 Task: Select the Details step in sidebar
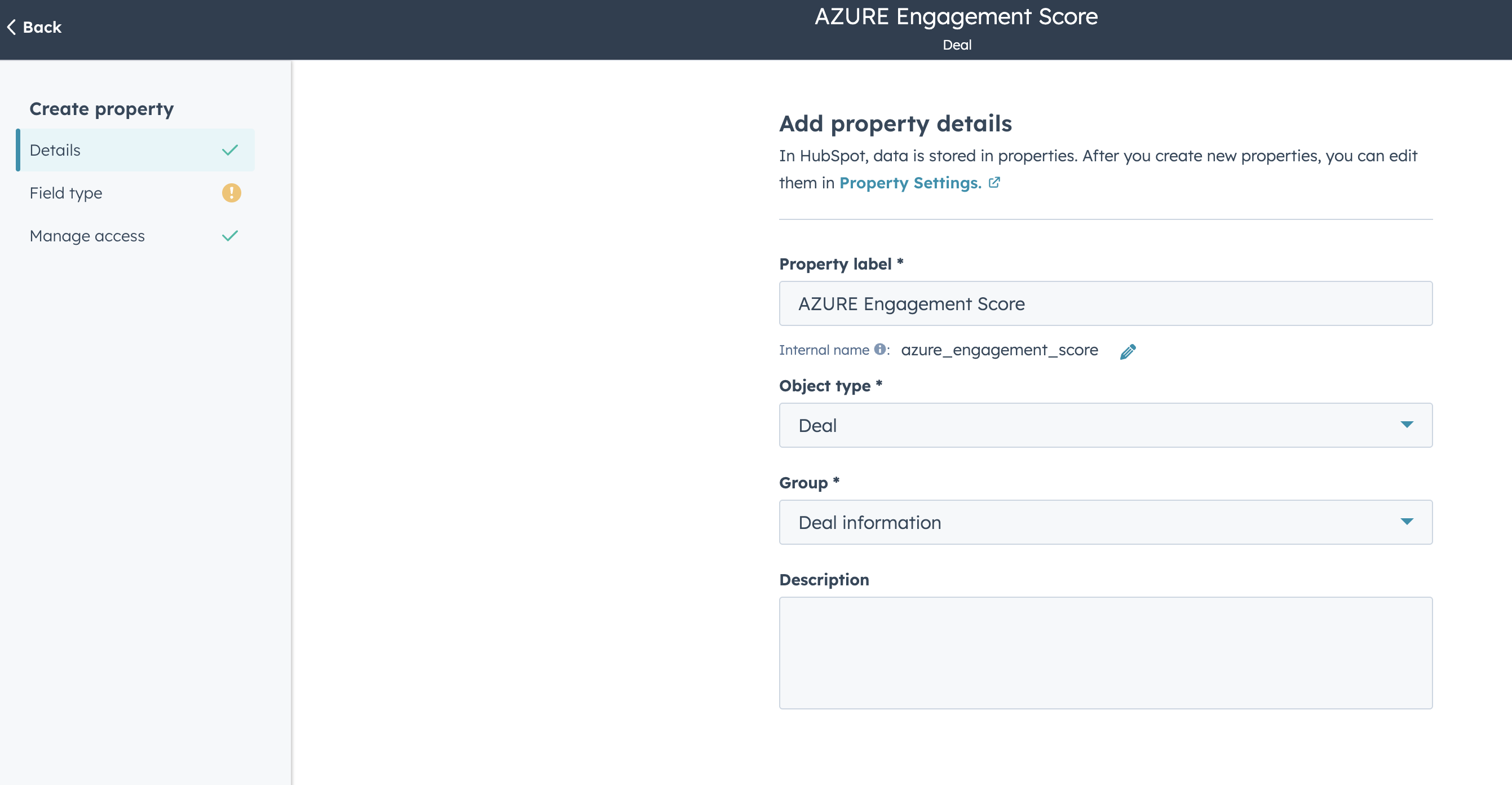click(x=56, y=151)
